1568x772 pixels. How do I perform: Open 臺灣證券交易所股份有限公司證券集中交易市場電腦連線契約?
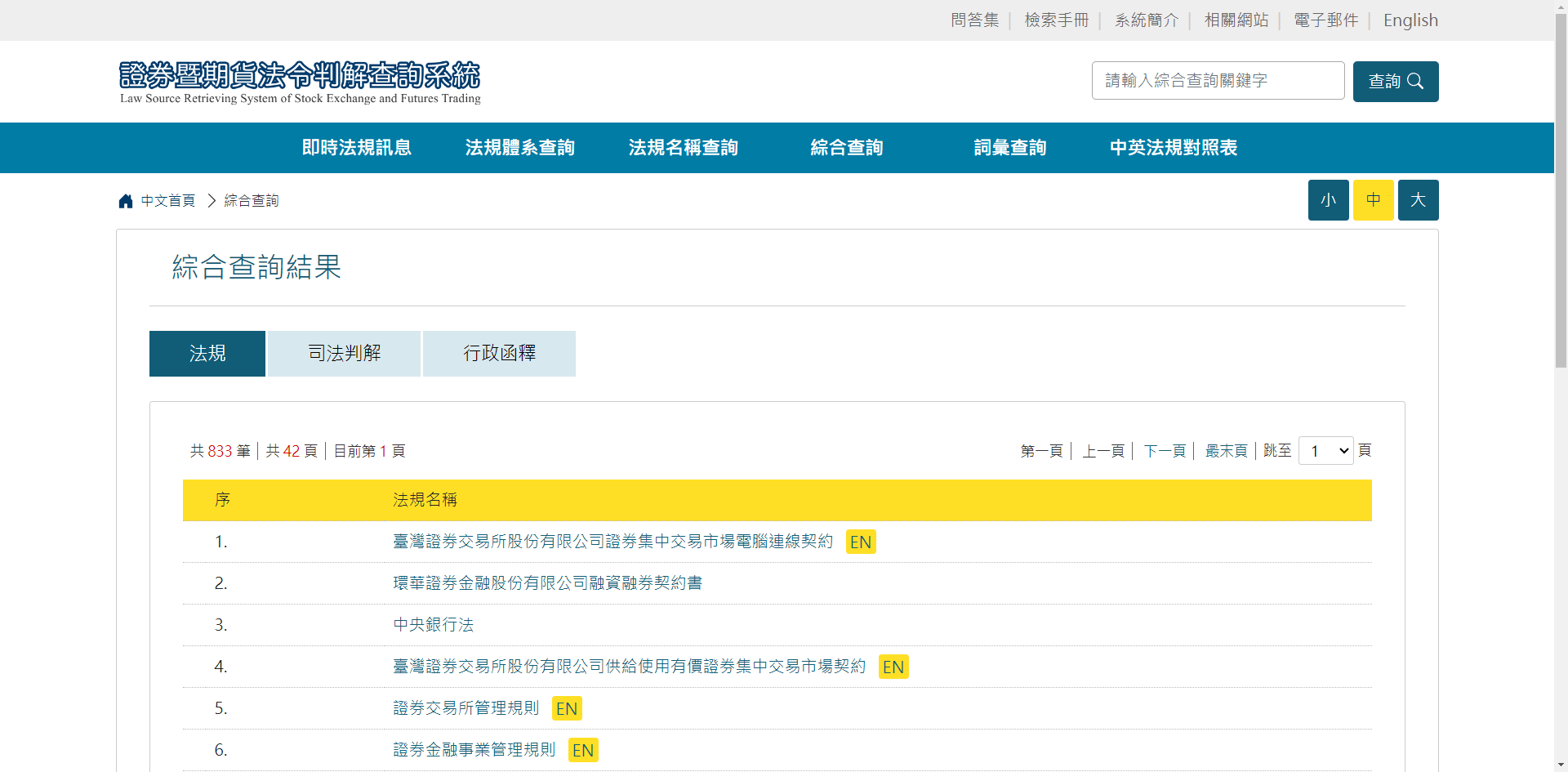pyautogui.click(x=613, y=542)
